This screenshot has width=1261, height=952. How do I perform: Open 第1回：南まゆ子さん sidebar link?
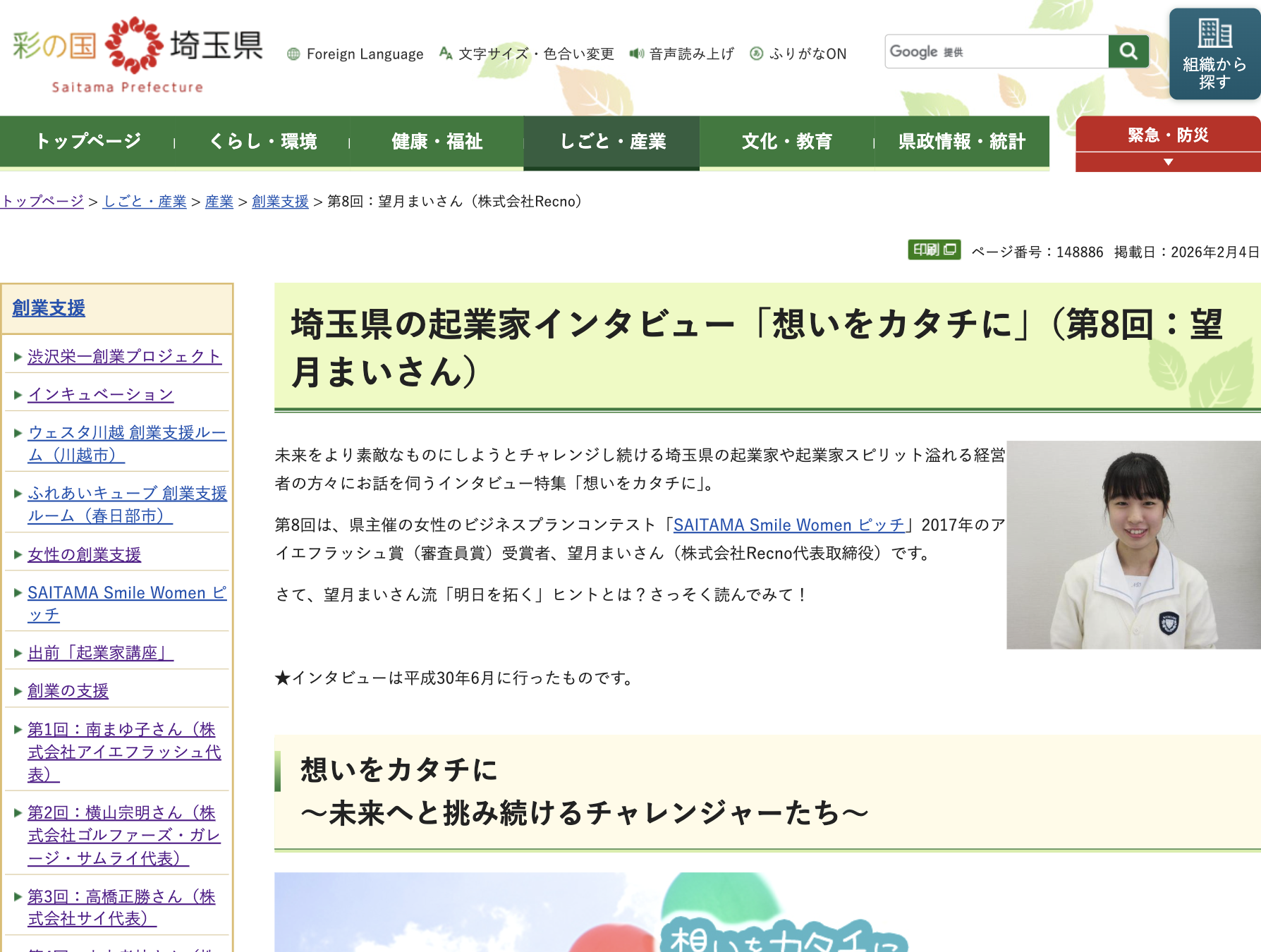[x=124, y=752]
